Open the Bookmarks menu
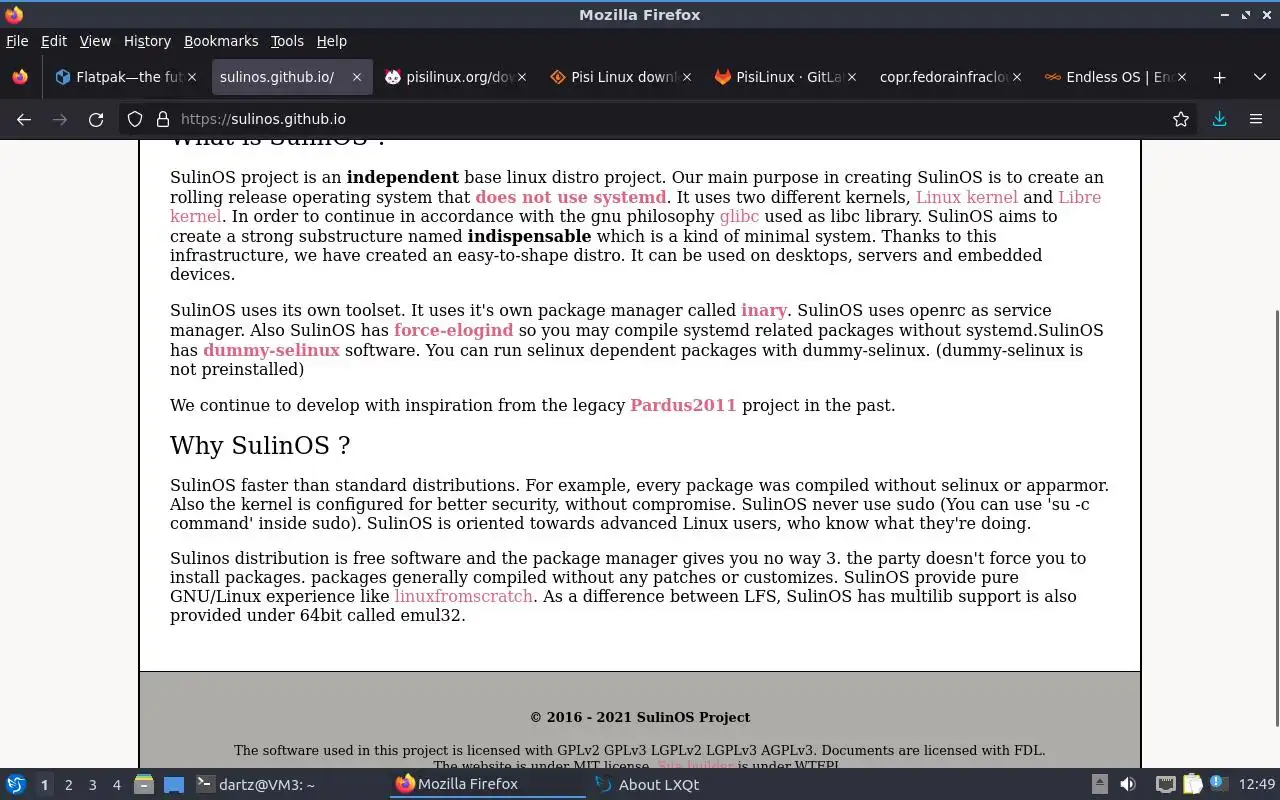The height and width of the screenshot is (800, 1280). pos(221,41)
